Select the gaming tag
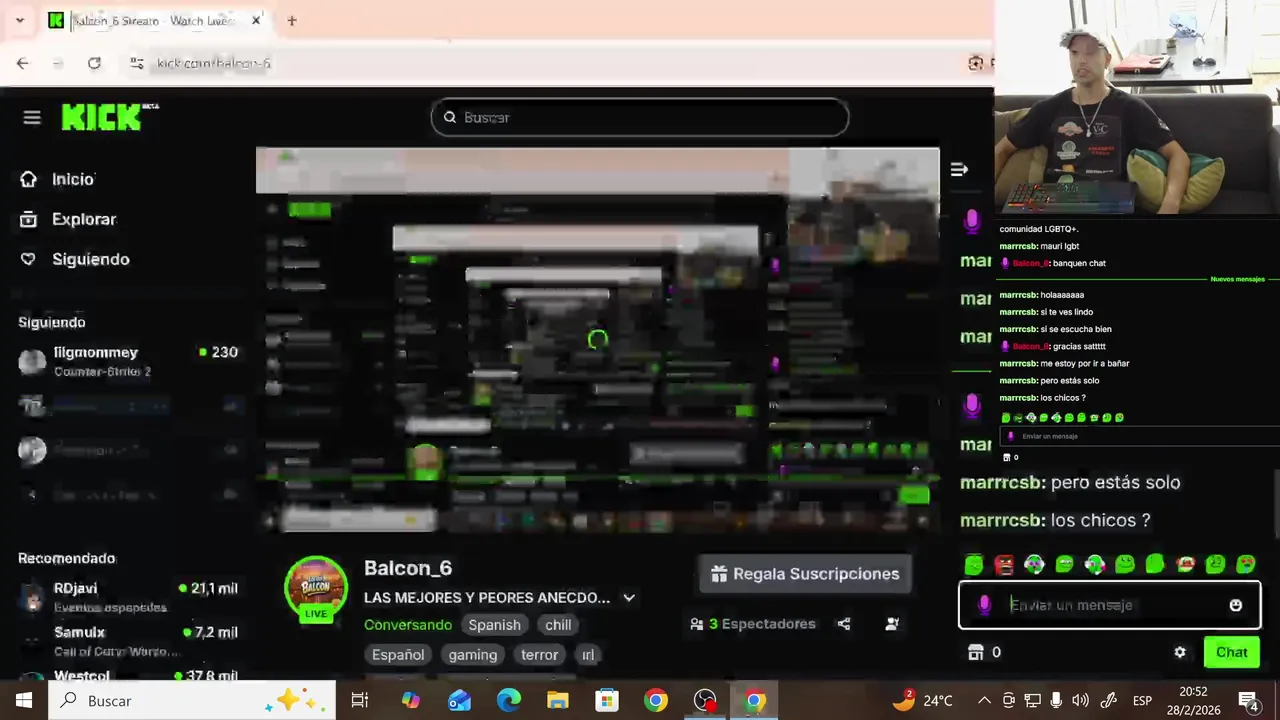The height and width of the screenshot is (720, 1280). 473,655
